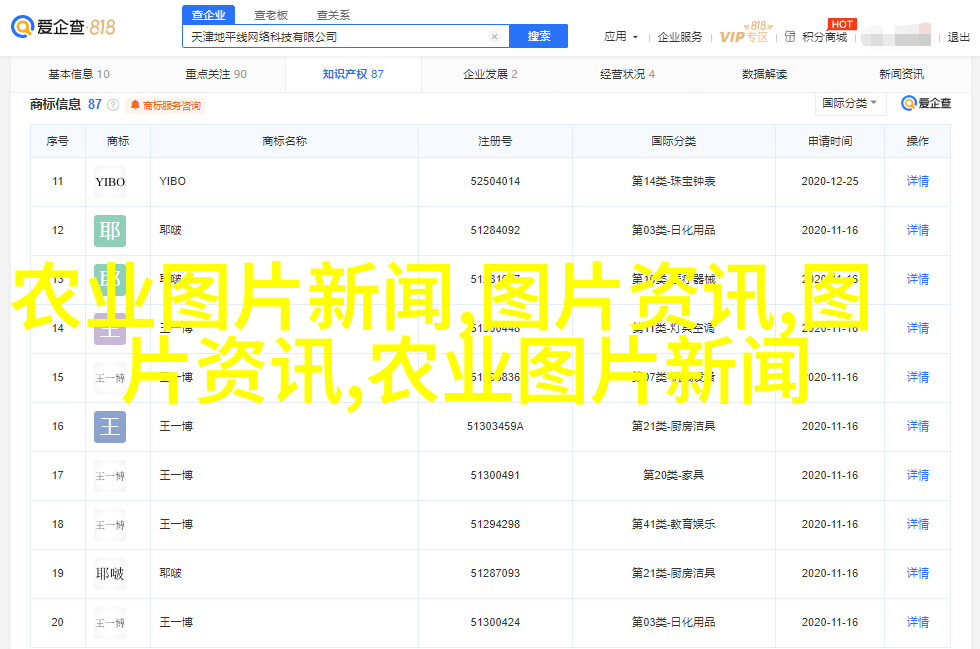The image size is (980, 649).
Task: Click the registration number 51303459A
Action: [x=495, y=426]
